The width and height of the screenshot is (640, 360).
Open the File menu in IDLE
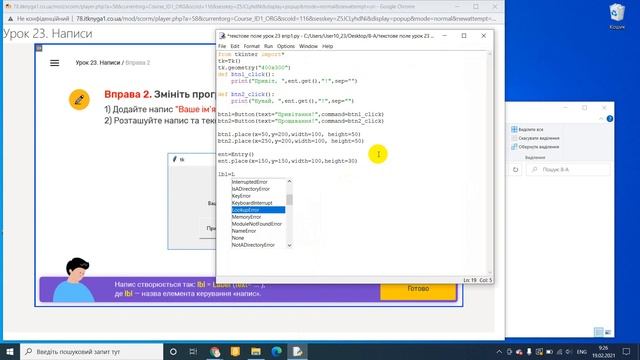tap(222, 46)
